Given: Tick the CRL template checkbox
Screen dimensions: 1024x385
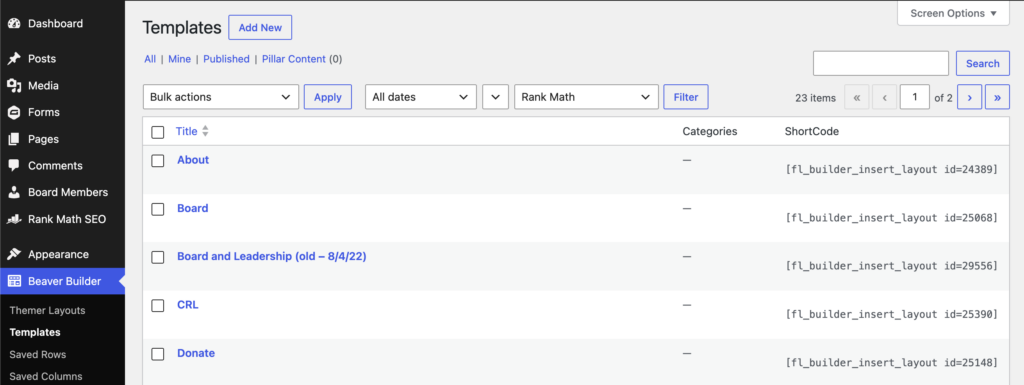Looking at the screenshot, I should [x=157, y=305].
